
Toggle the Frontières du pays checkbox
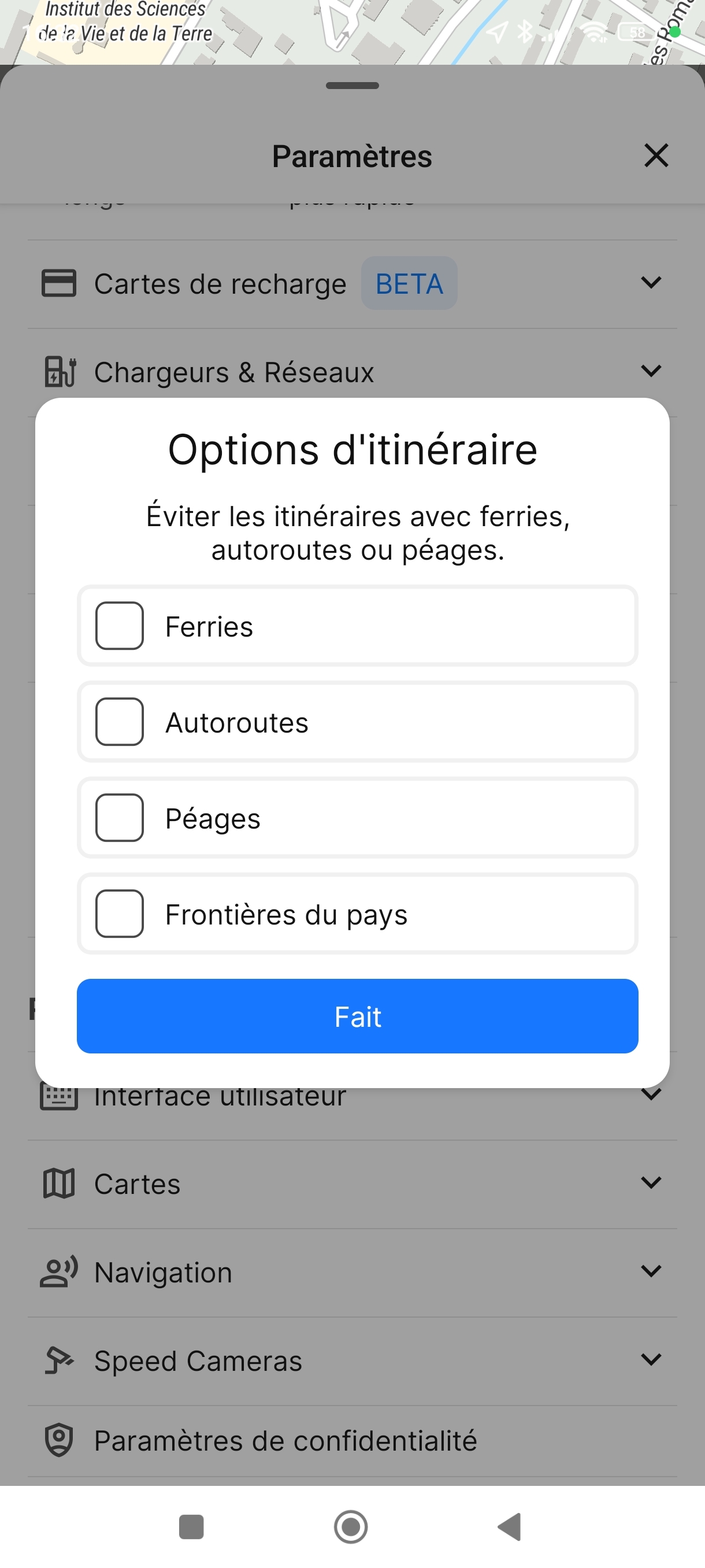[x=119, y=914]
